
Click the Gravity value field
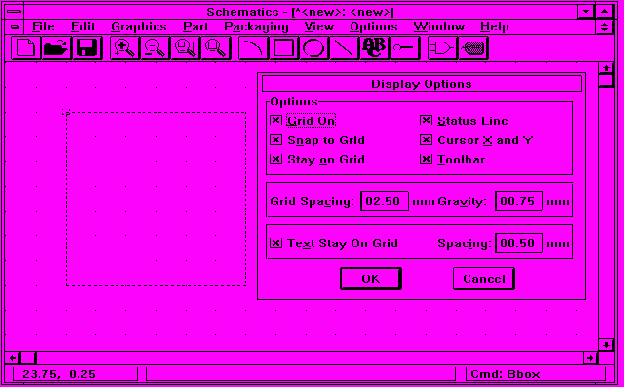(x=519, y=201)
